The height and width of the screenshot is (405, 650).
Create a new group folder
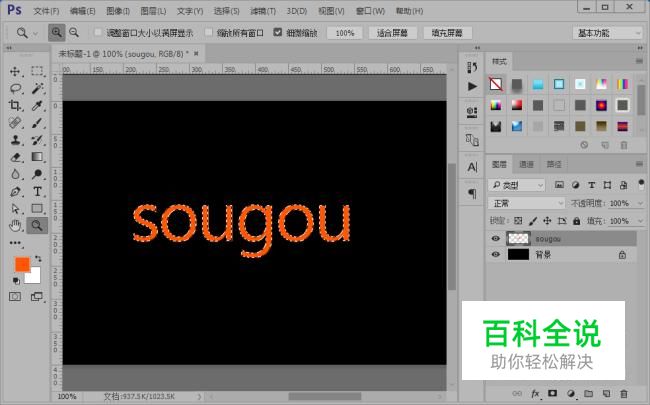(588, 393)
